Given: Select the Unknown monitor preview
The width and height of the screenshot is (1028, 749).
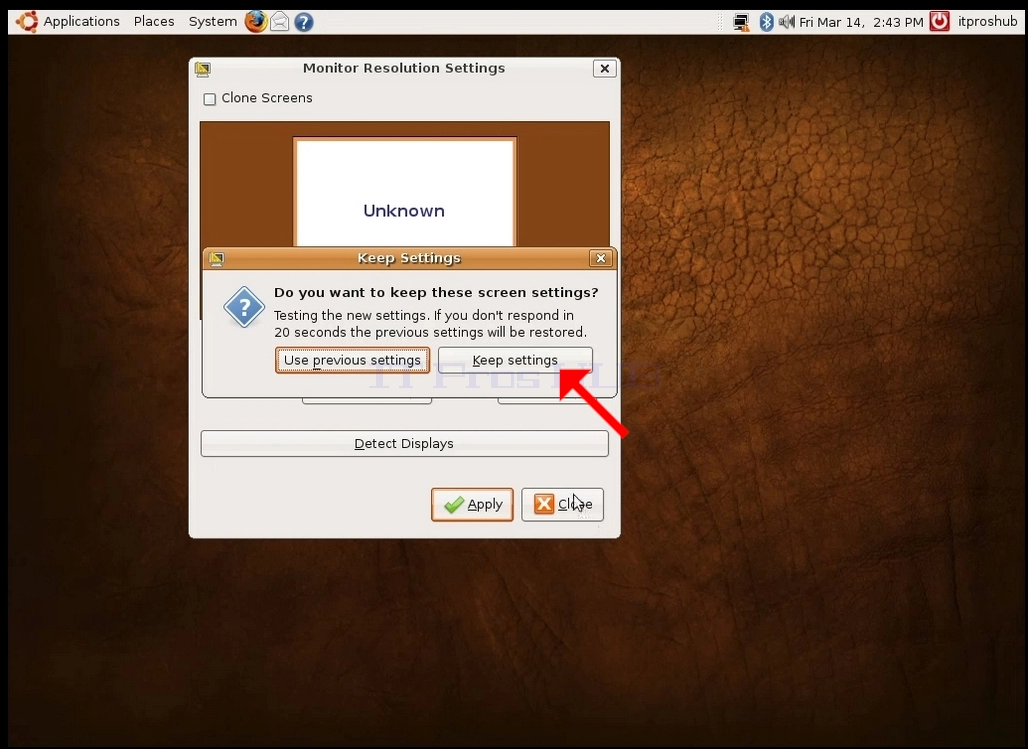Looking at the screenshot, I should [x=405, y=192].
